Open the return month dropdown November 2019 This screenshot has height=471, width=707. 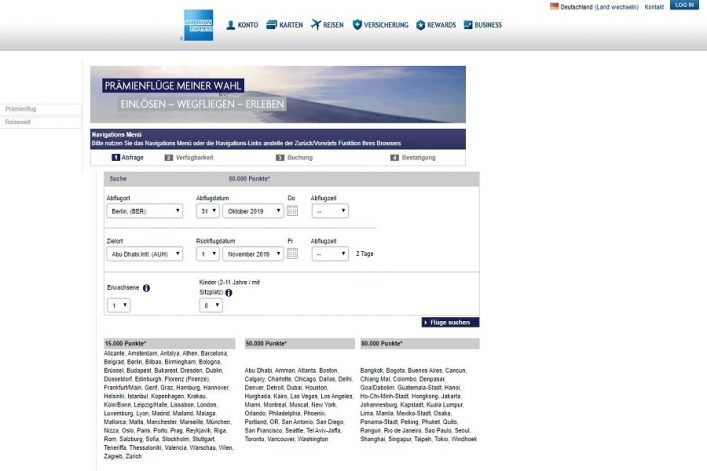pyautogui.click(x=253, y=254)
